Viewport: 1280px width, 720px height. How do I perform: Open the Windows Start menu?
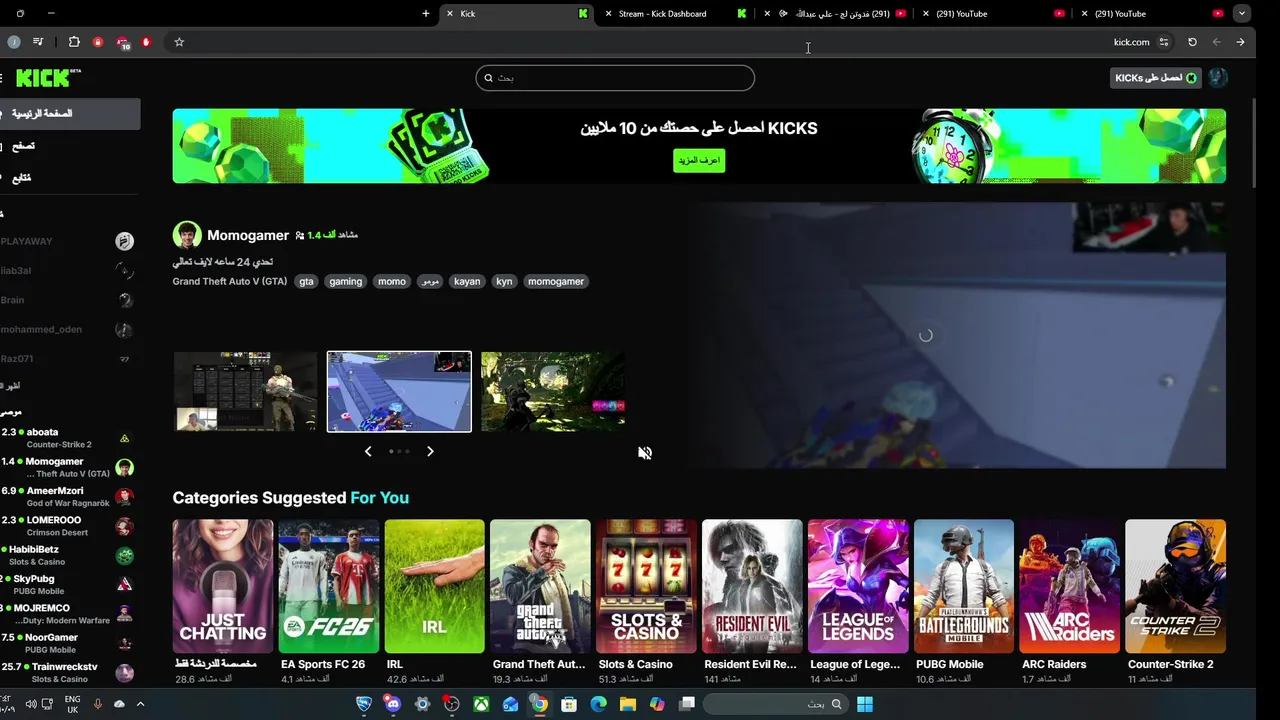[865, 704]
